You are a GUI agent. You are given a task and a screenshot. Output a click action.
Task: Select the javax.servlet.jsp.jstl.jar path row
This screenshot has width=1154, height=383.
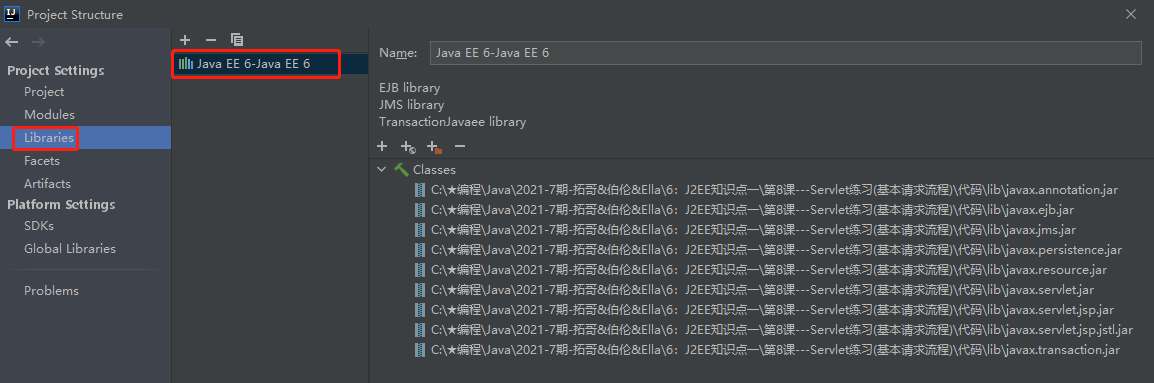[782, 329]
